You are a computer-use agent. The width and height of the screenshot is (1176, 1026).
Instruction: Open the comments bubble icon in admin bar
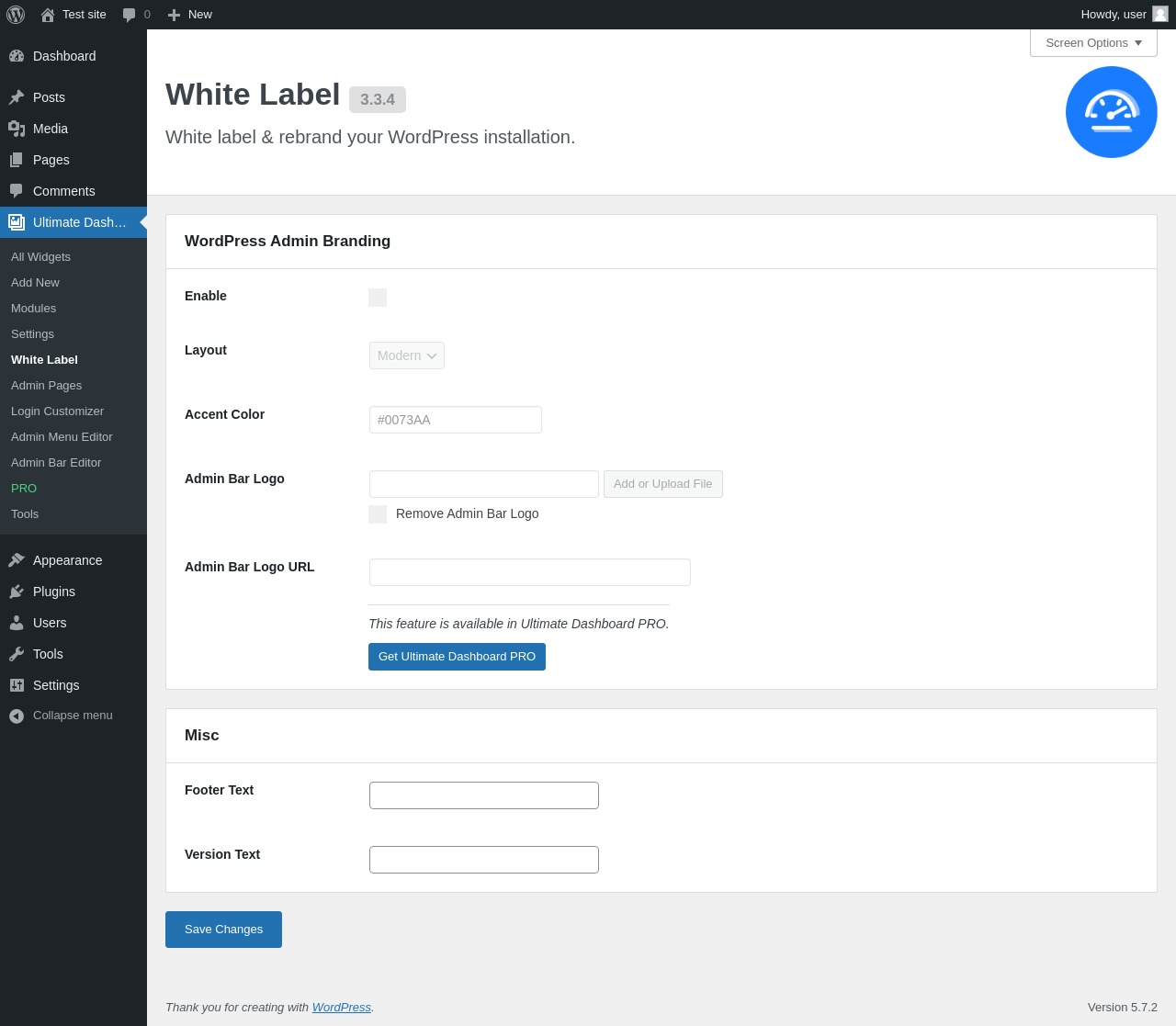pyautogui.click(x=130, y=15)
